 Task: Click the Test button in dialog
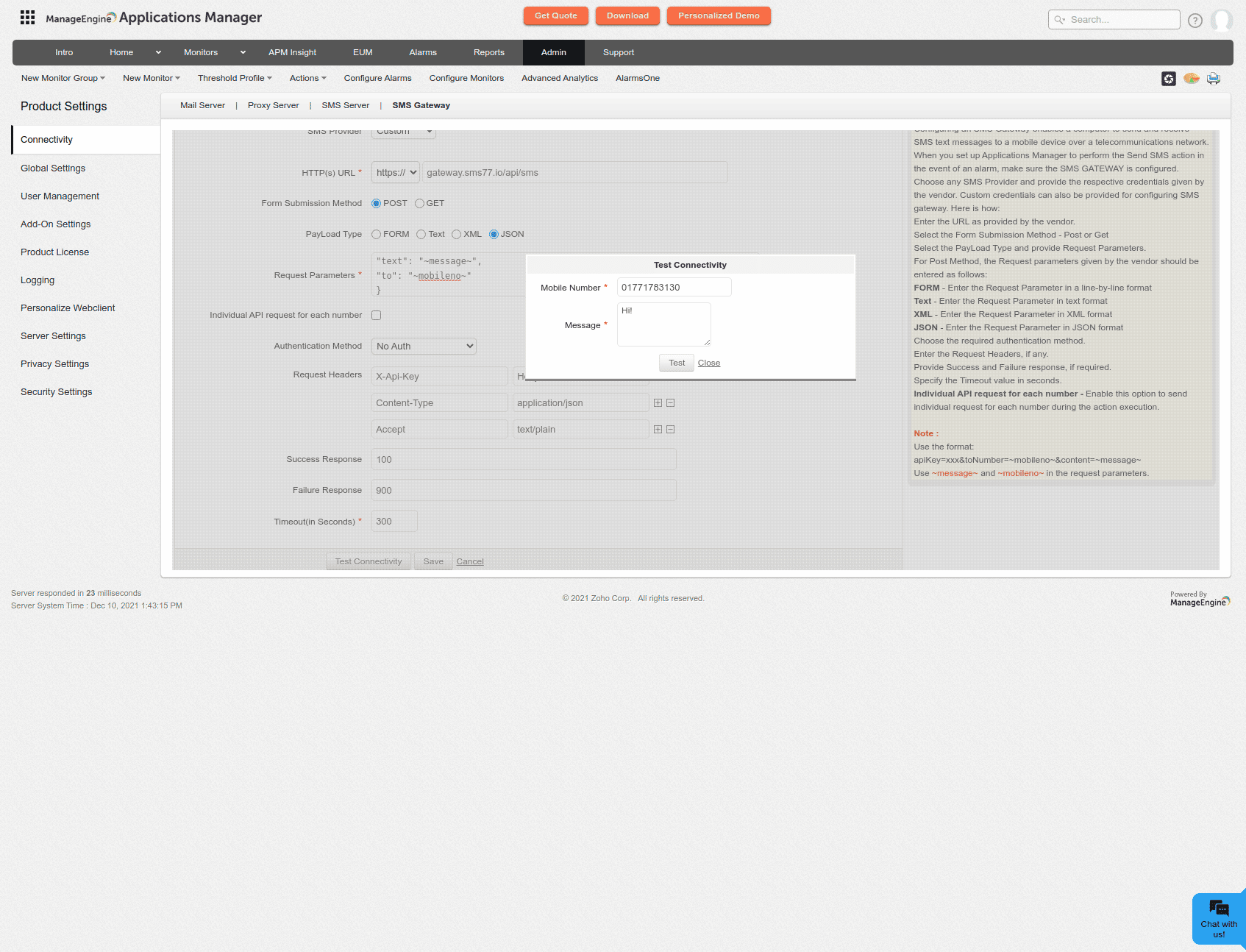coord(676,363)
